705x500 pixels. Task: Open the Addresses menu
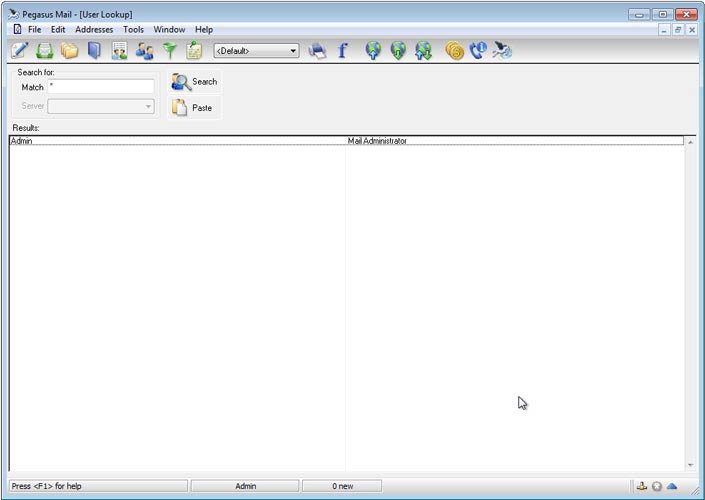click(x=94, y=30)
